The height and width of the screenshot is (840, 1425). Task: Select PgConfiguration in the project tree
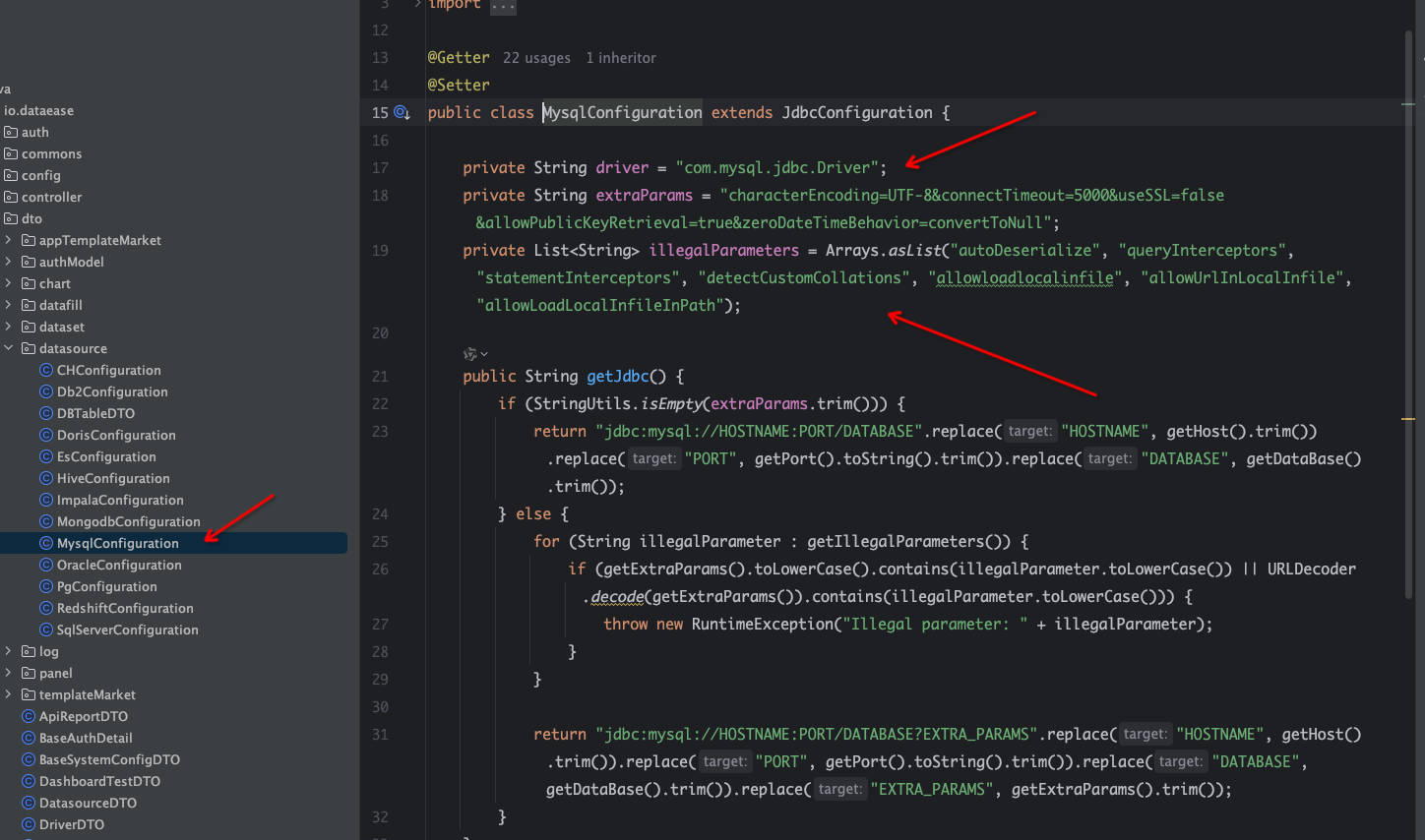pyautogui.click(x=106, y=587)
